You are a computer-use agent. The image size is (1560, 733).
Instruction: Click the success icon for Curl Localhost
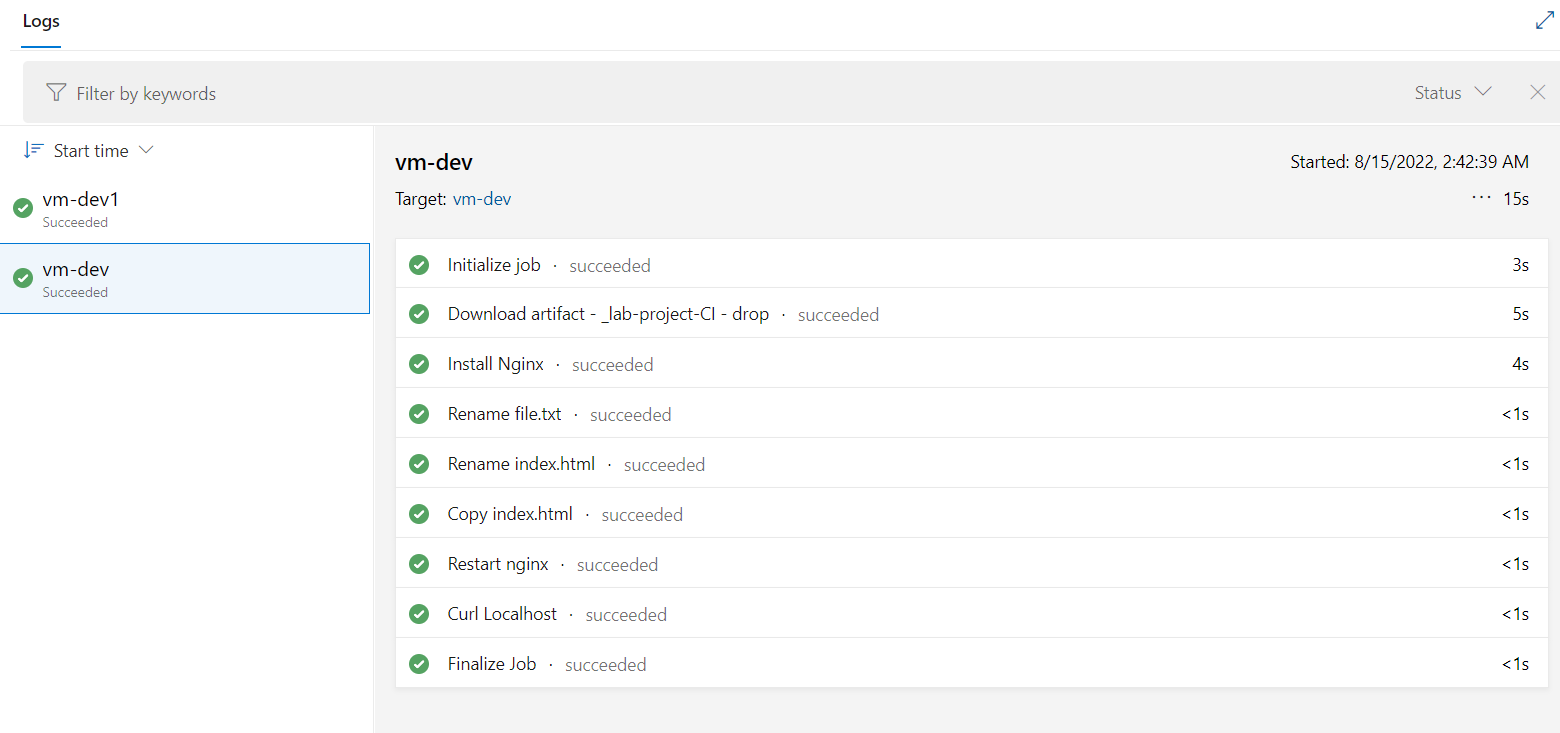pos(419,614)
